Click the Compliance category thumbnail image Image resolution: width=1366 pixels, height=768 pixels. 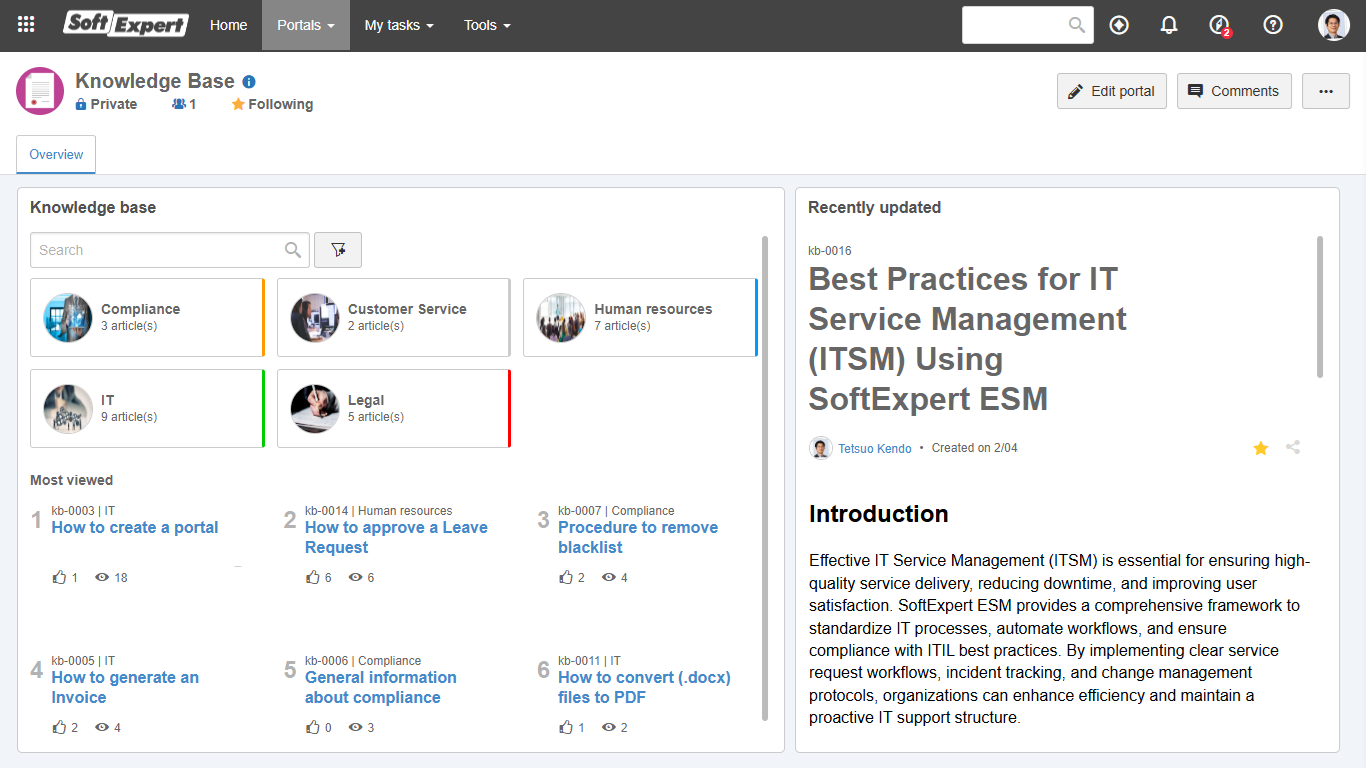point(68,318)
